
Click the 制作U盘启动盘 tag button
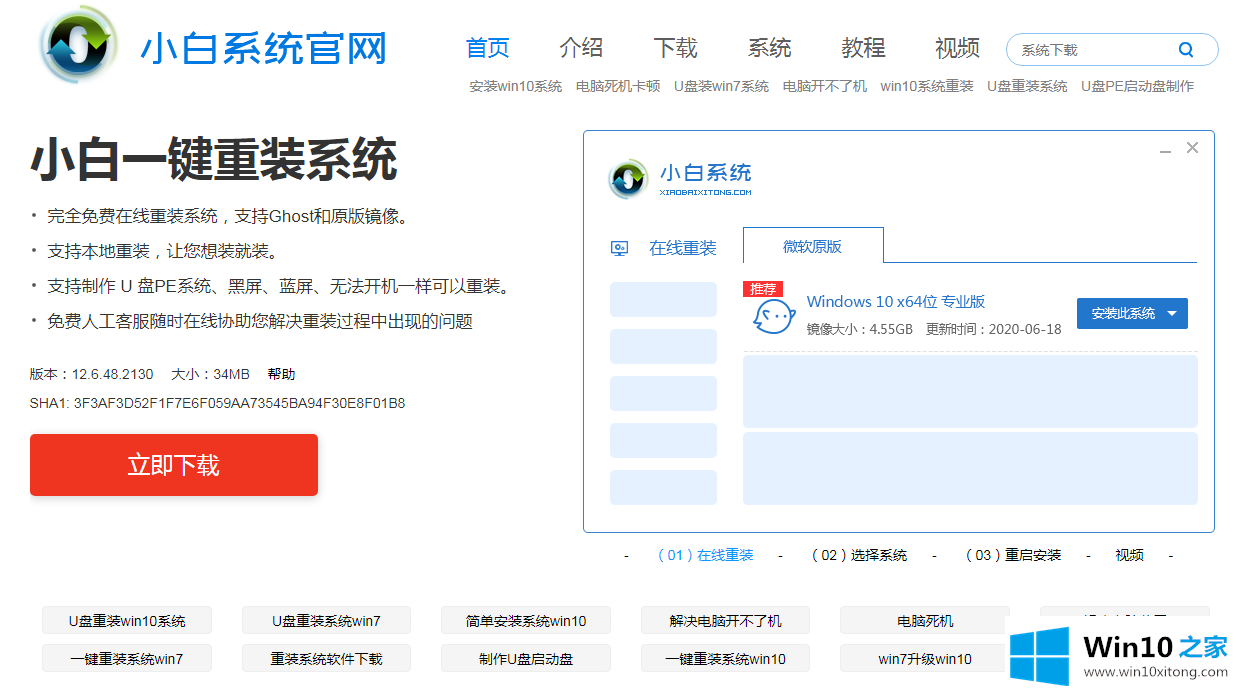click(x=526, y=658)
